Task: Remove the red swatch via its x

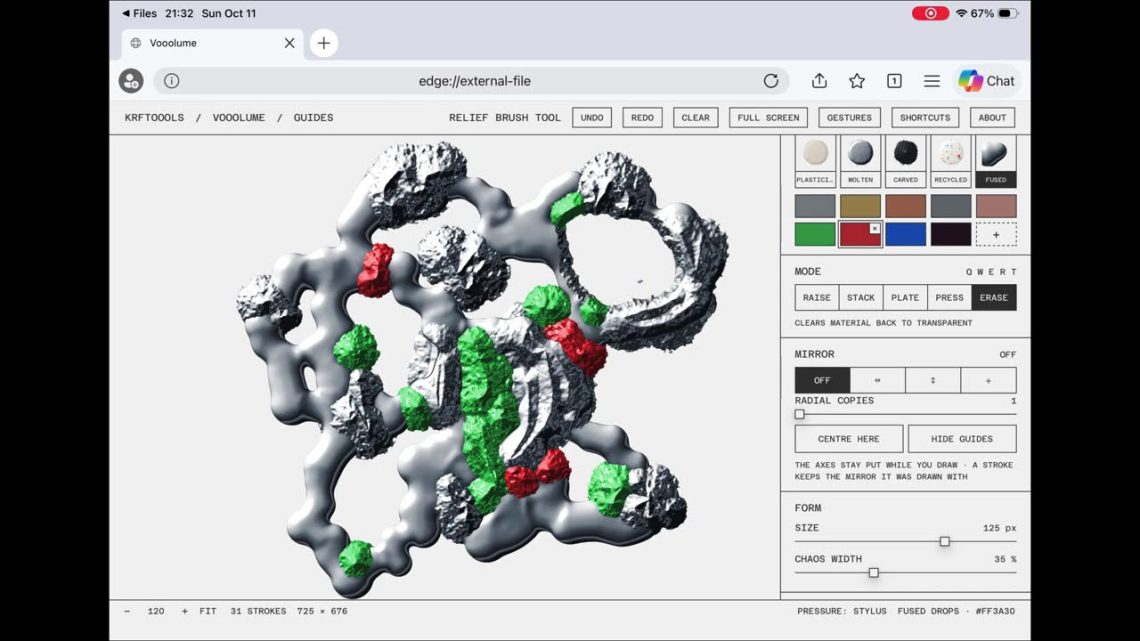Action: pos(875,228)
